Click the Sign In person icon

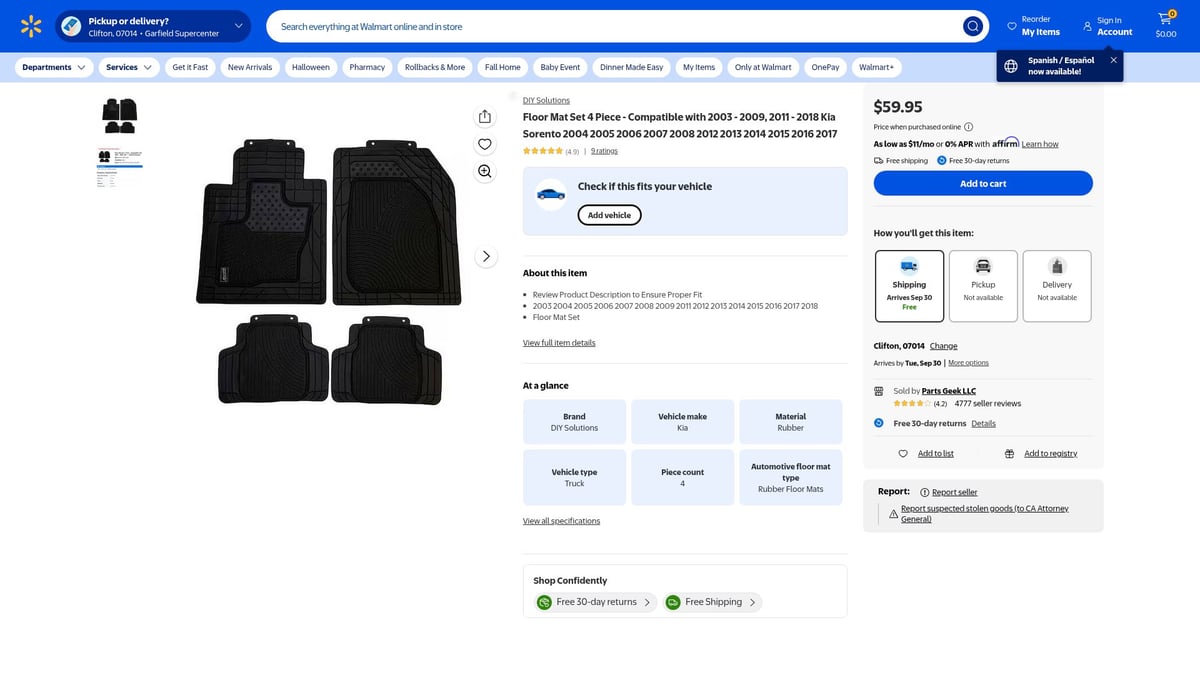click(1087, 26)
